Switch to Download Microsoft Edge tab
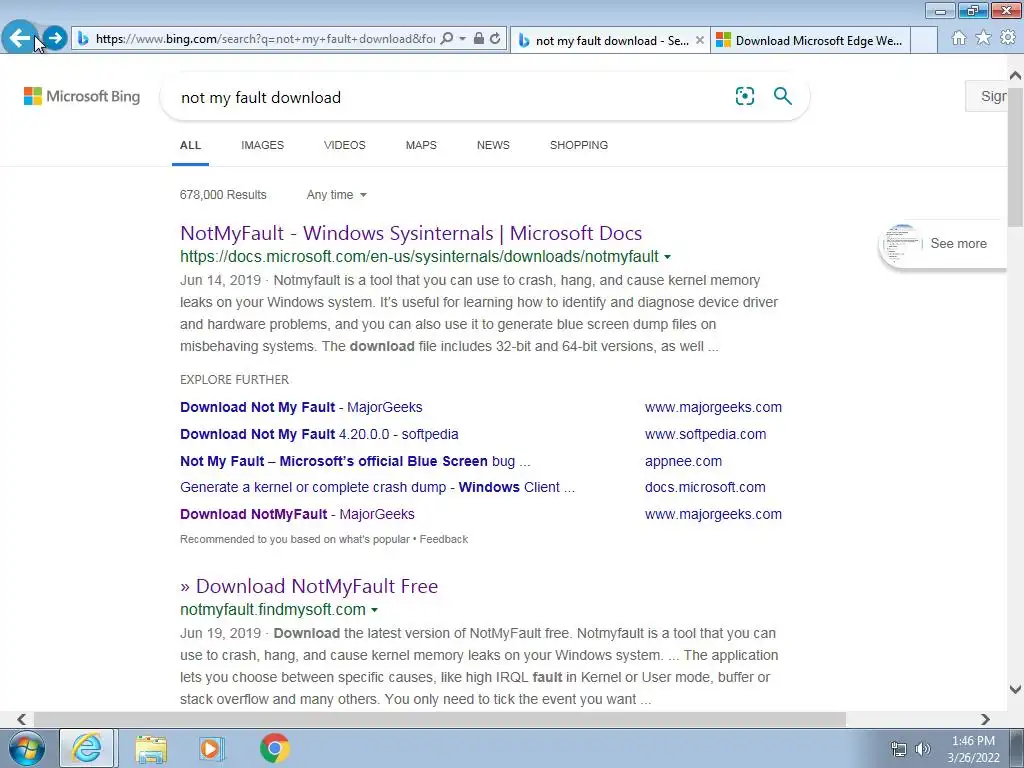This screenshot has width=1024, height=768. [810, 40]
